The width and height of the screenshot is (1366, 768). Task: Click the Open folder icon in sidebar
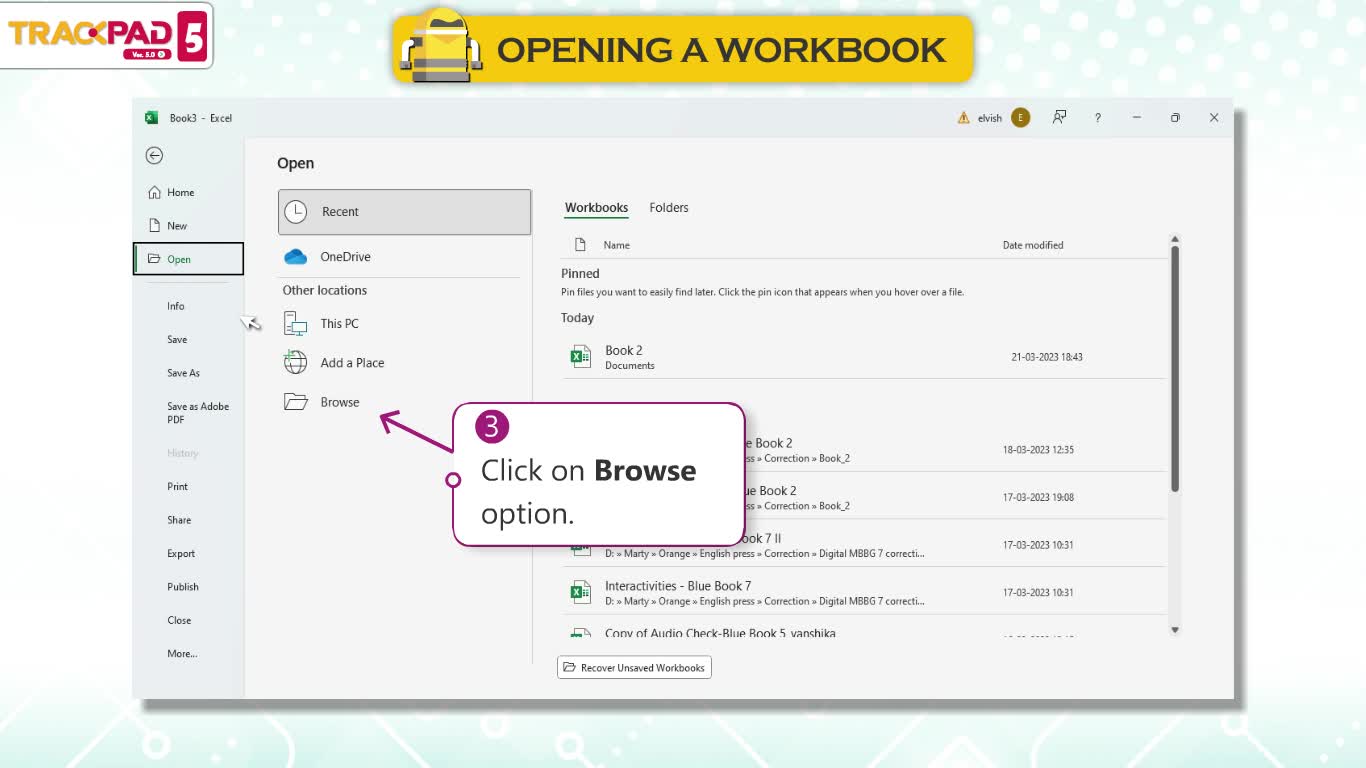(x=154, y=259)
